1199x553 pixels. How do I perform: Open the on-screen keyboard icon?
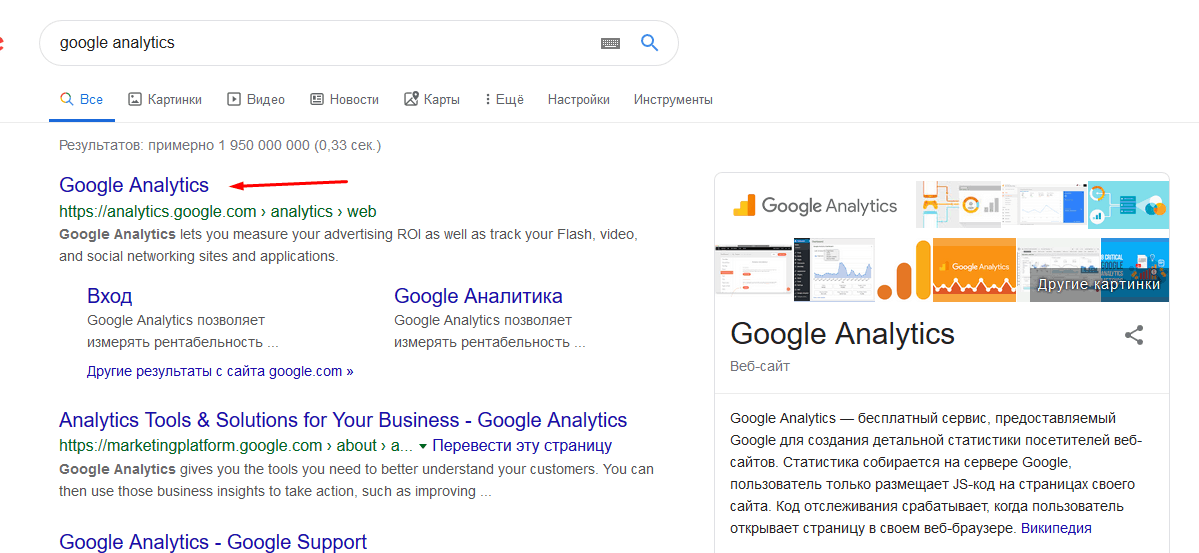pos(610,43)
